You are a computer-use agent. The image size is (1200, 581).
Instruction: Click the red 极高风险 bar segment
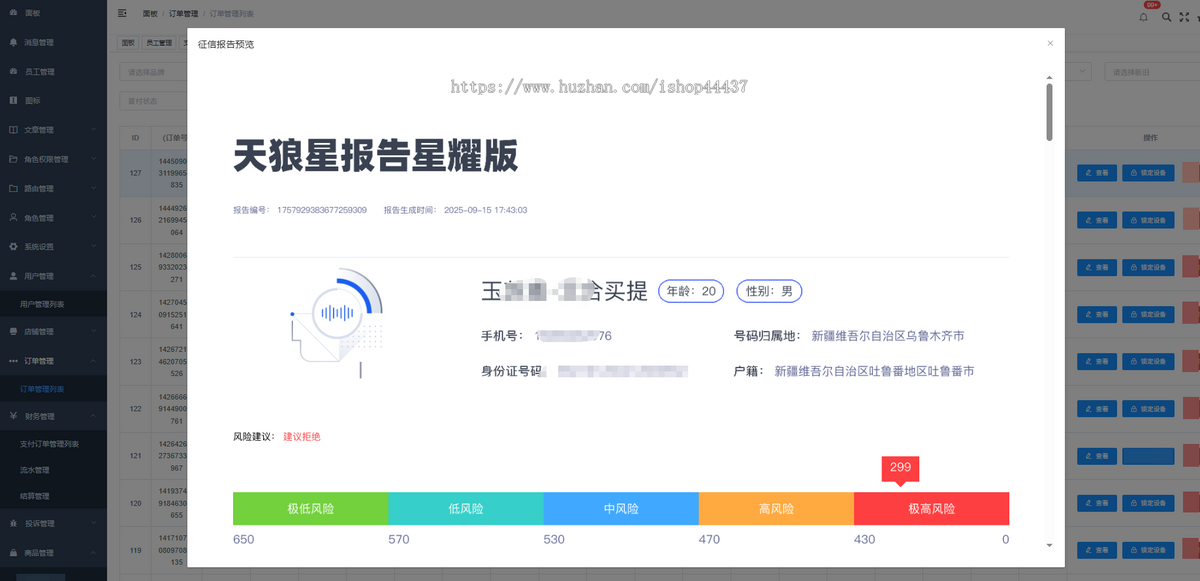[931, 508]
